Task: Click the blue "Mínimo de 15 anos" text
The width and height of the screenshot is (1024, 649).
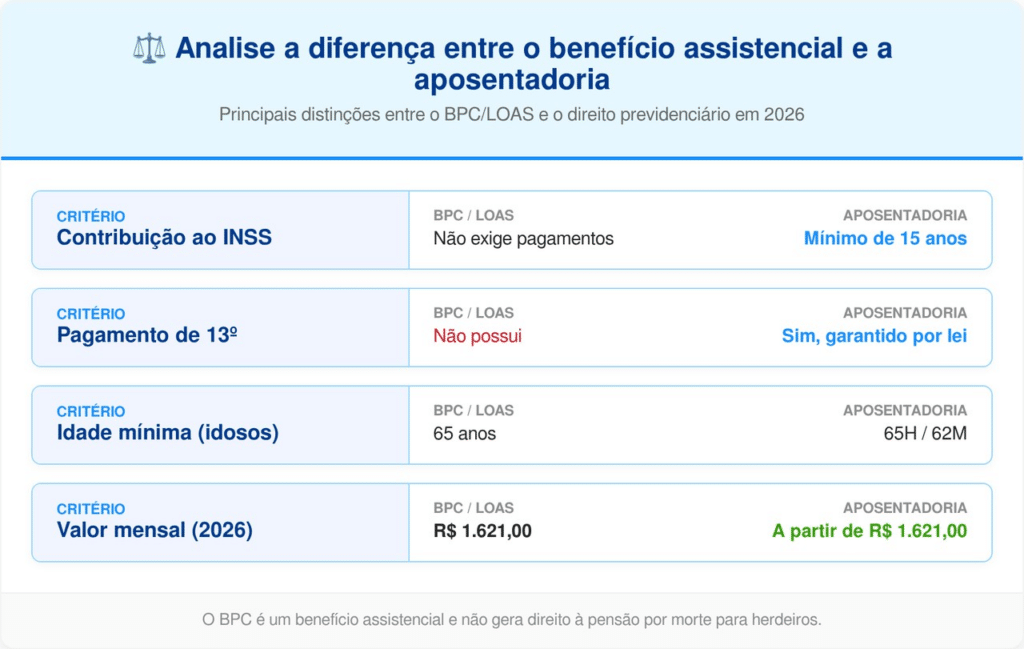Action: point(885,238)
